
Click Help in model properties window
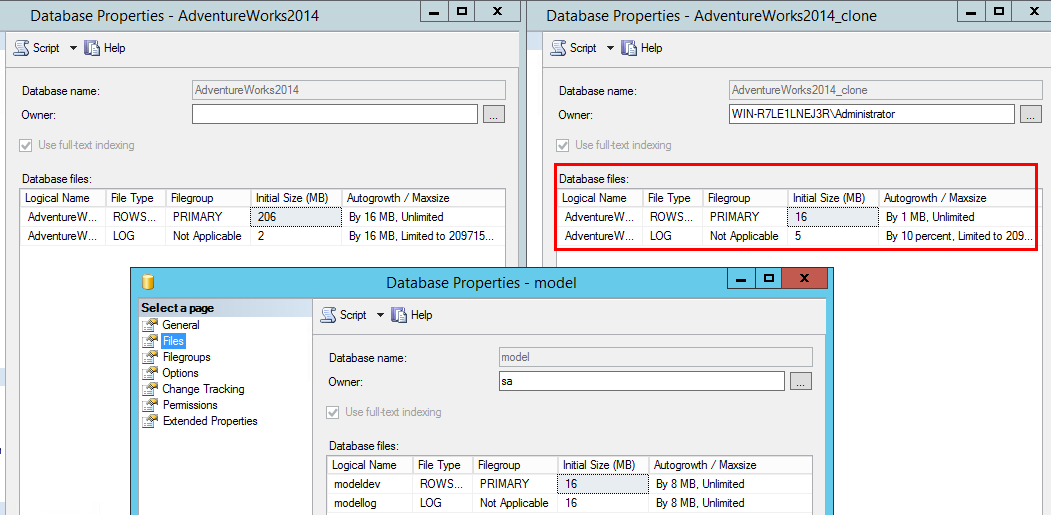click(x=412, y=315)
